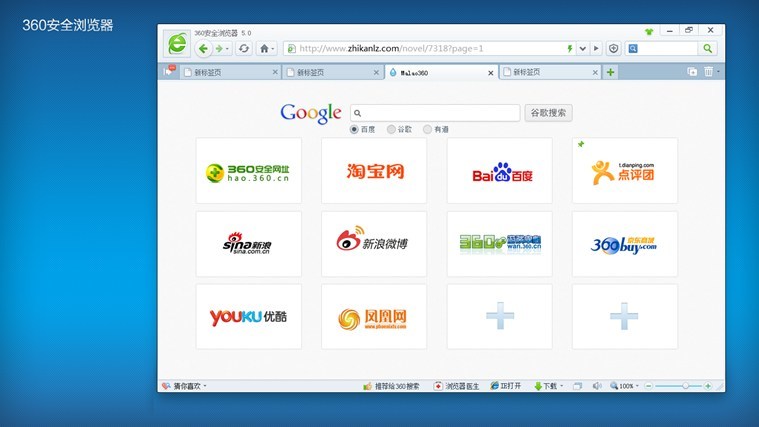This screenshot has height=427, width=759.
Task: Open the home page via house icon
Action: [264, 48]
